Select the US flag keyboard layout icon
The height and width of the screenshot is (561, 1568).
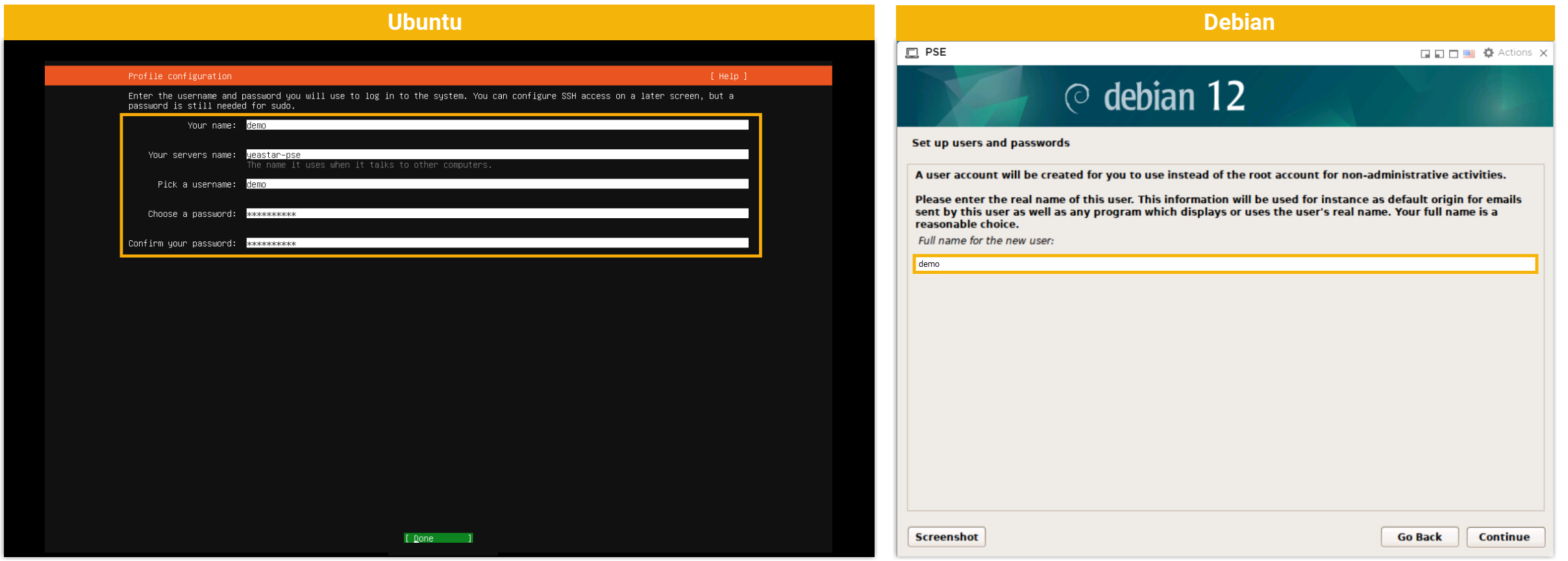[1469, 54]
